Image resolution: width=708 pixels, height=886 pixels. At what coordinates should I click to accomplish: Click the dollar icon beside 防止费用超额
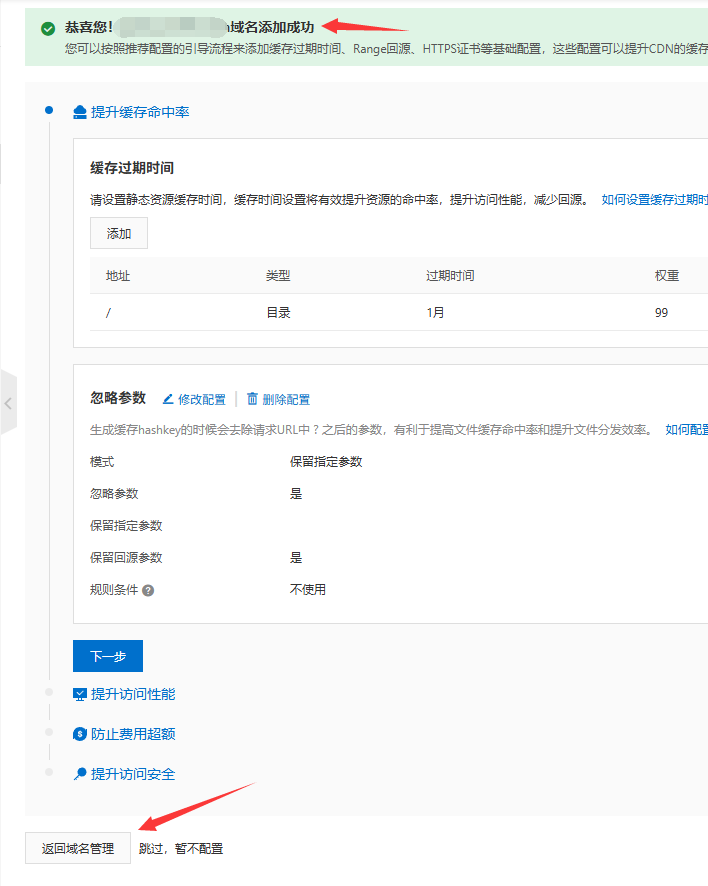coord(81,734)
